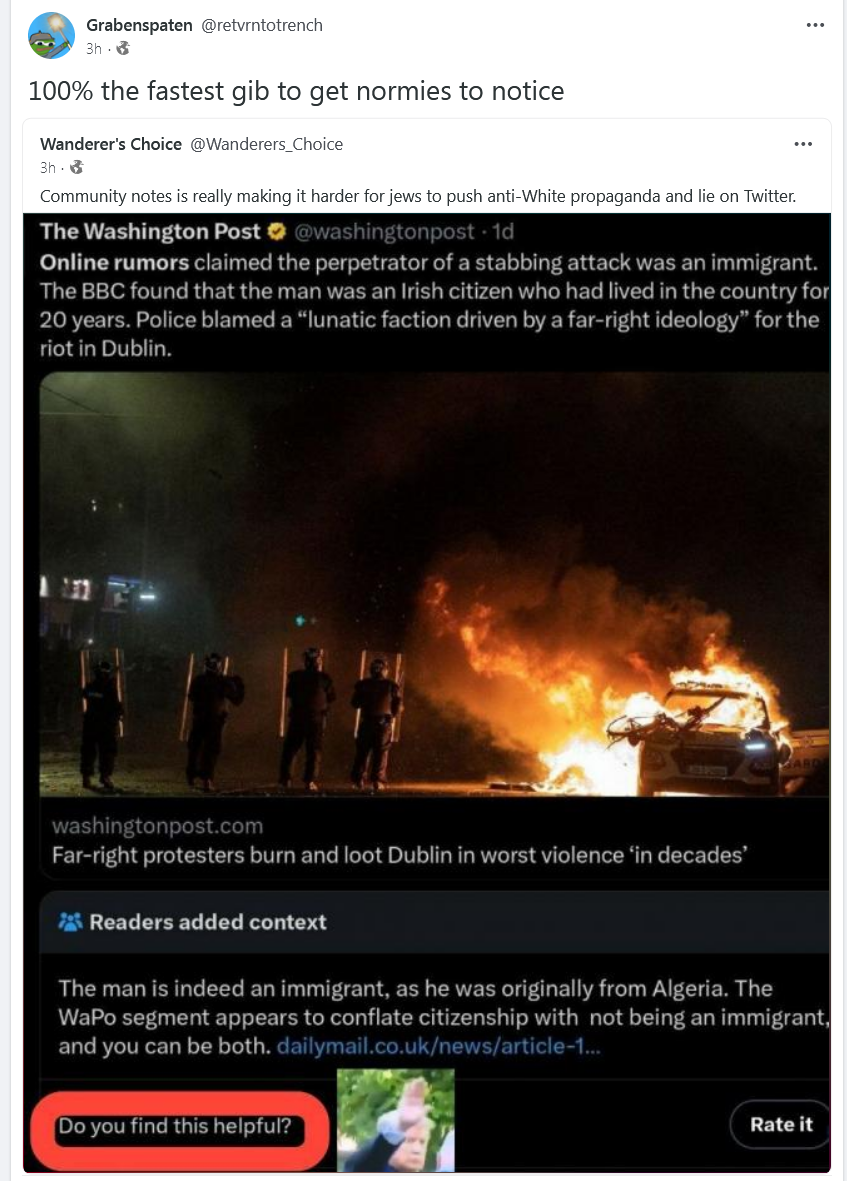Click the 'Do you find this helpful?' label
The width and height of the screenshot is (851, 1187).
[x=175, y=1126]
